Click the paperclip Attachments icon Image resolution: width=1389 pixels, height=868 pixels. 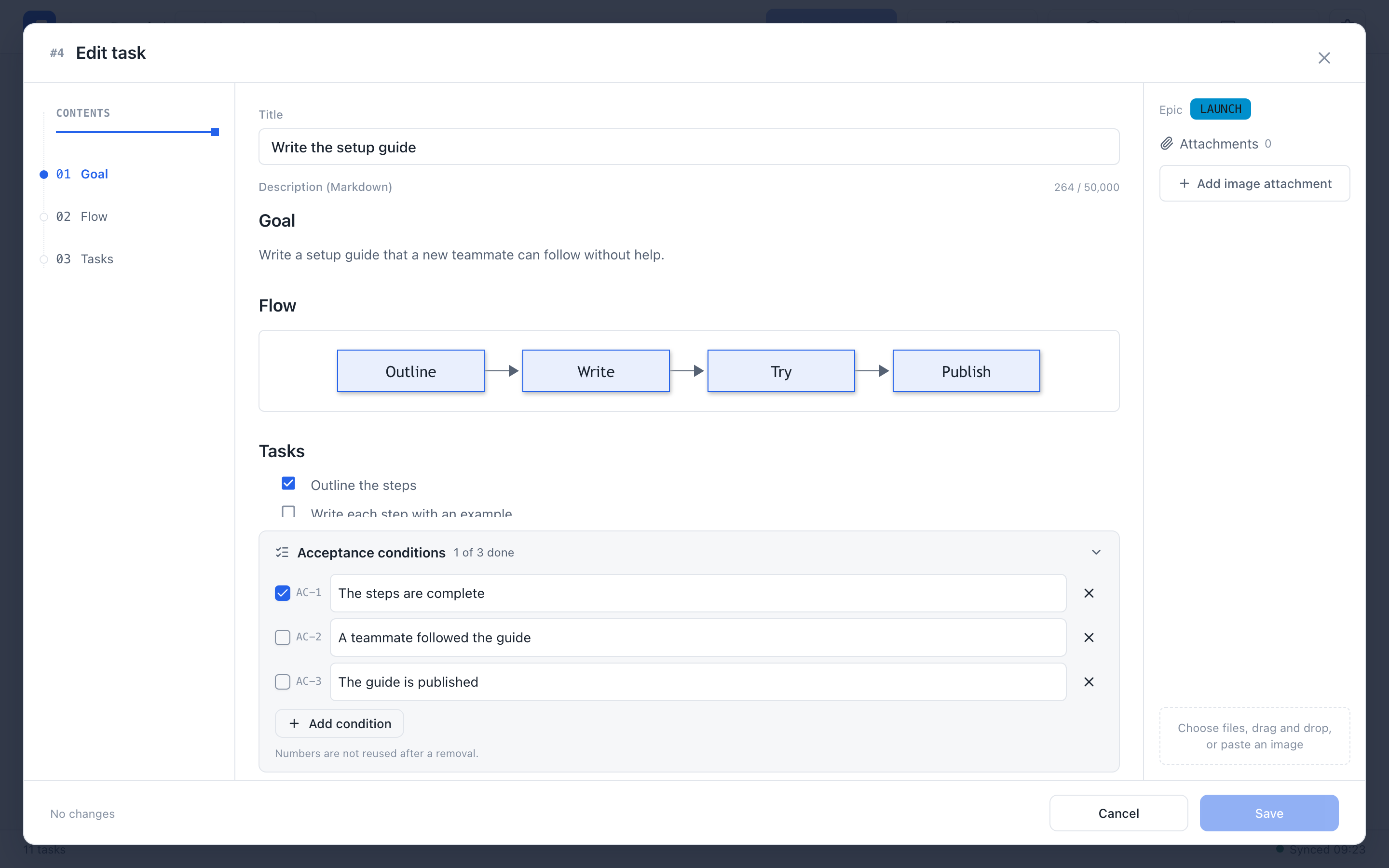[x=1166, y=144]
